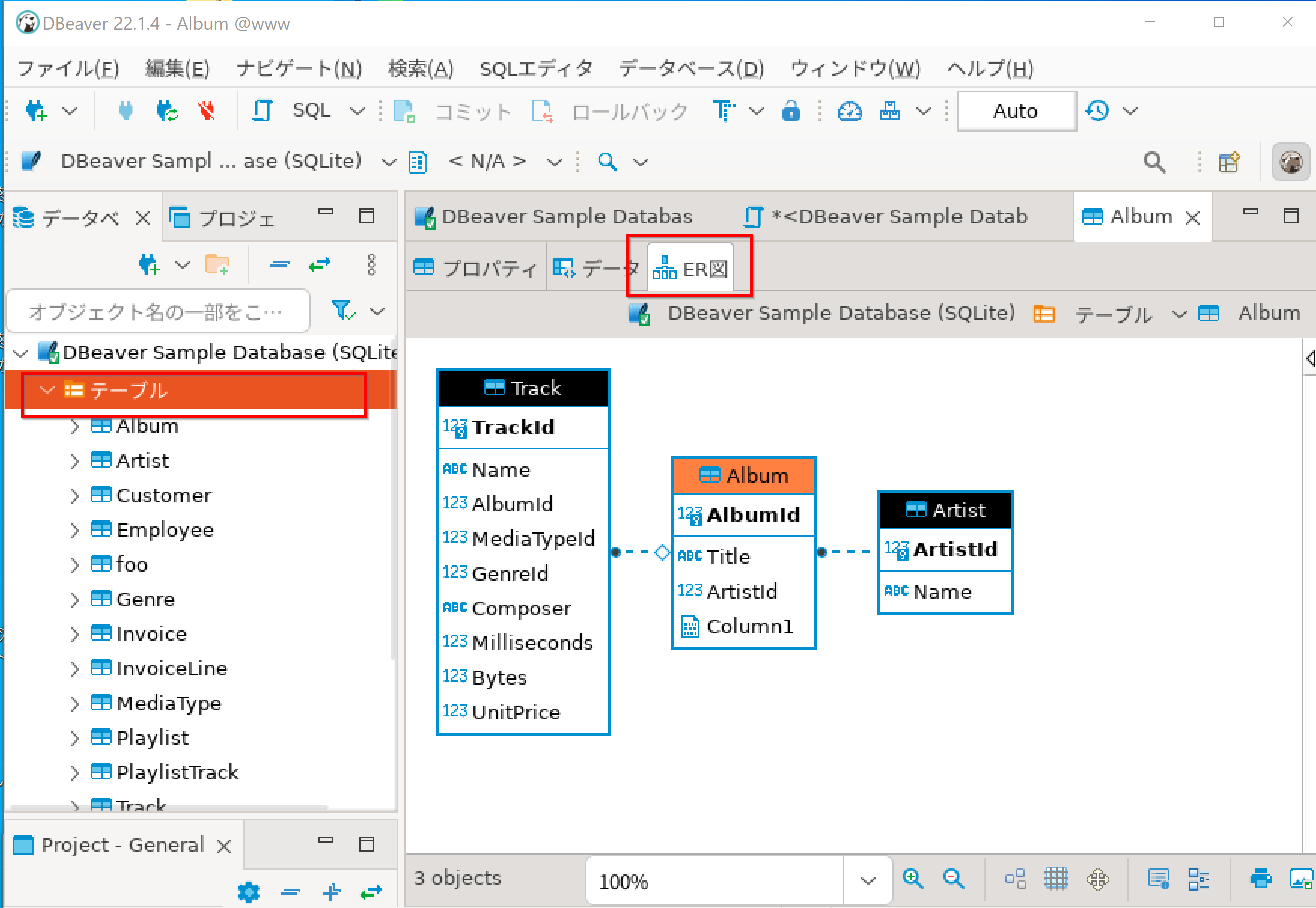
Task: Click the new connection plug icon
Action: coord(36,111)
